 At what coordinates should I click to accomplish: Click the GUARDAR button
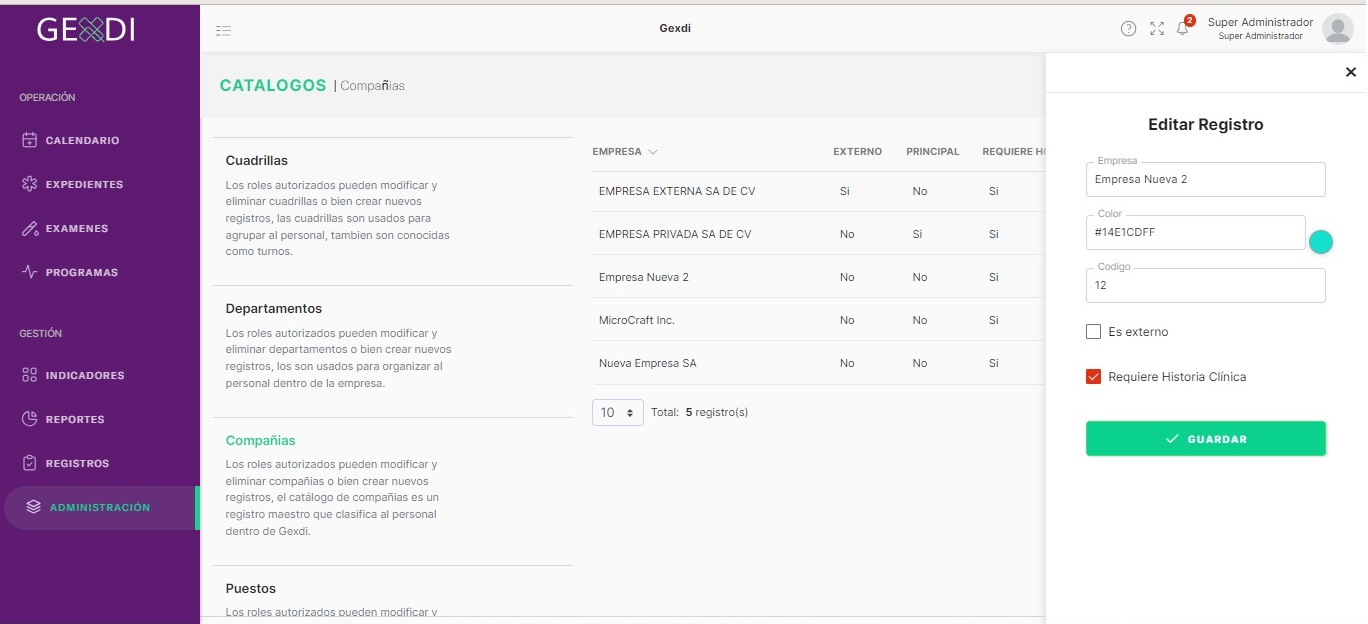pyautogui.click(x=1206, y=439)
